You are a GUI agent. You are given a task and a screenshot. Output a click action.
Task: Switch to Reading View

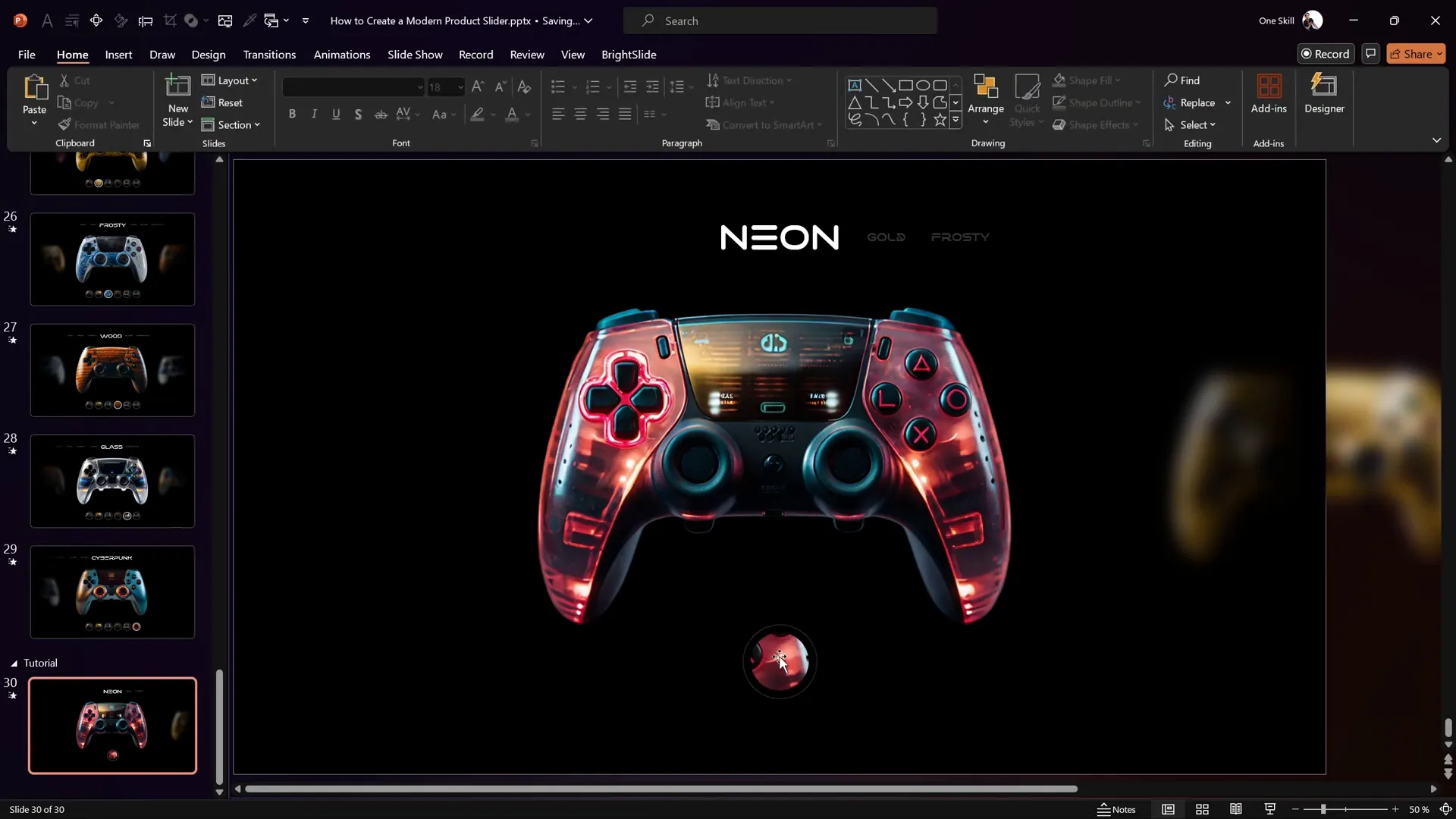1236,809
